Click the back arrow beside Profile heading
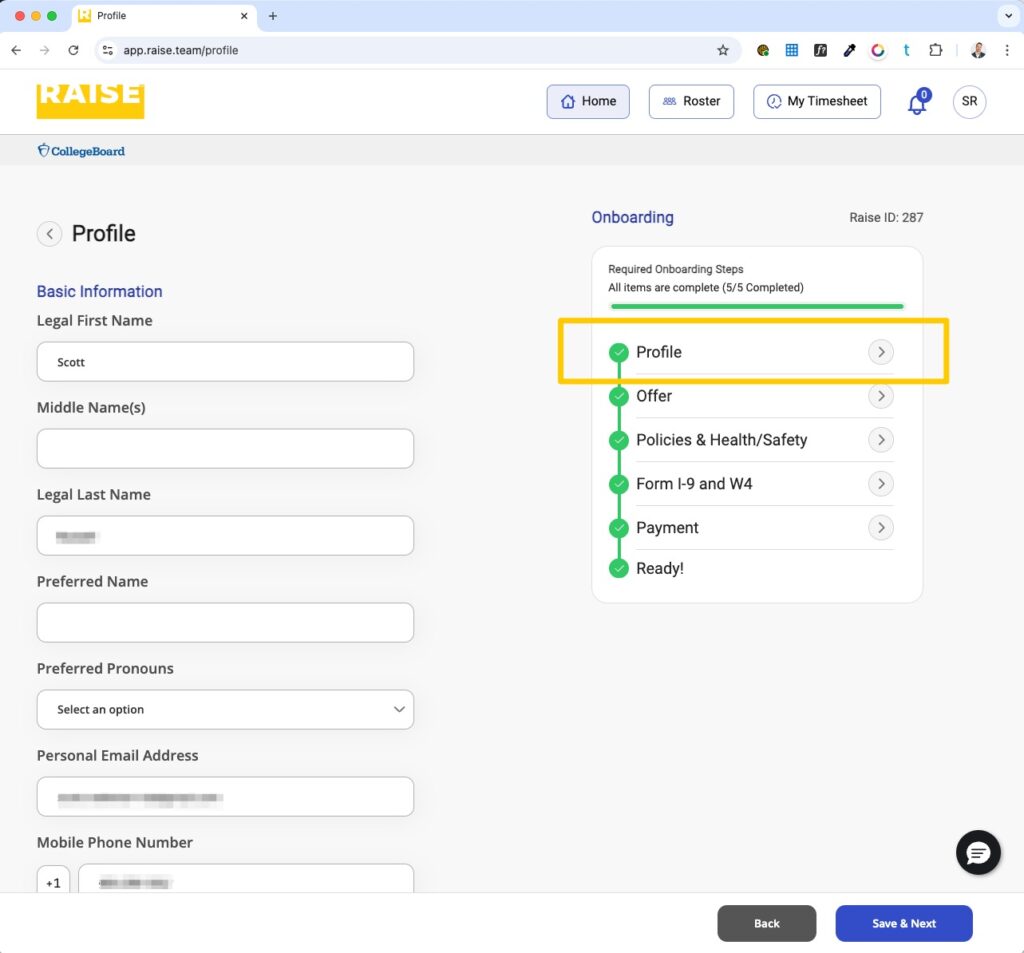1024x953 pixels. click(49, 233)
